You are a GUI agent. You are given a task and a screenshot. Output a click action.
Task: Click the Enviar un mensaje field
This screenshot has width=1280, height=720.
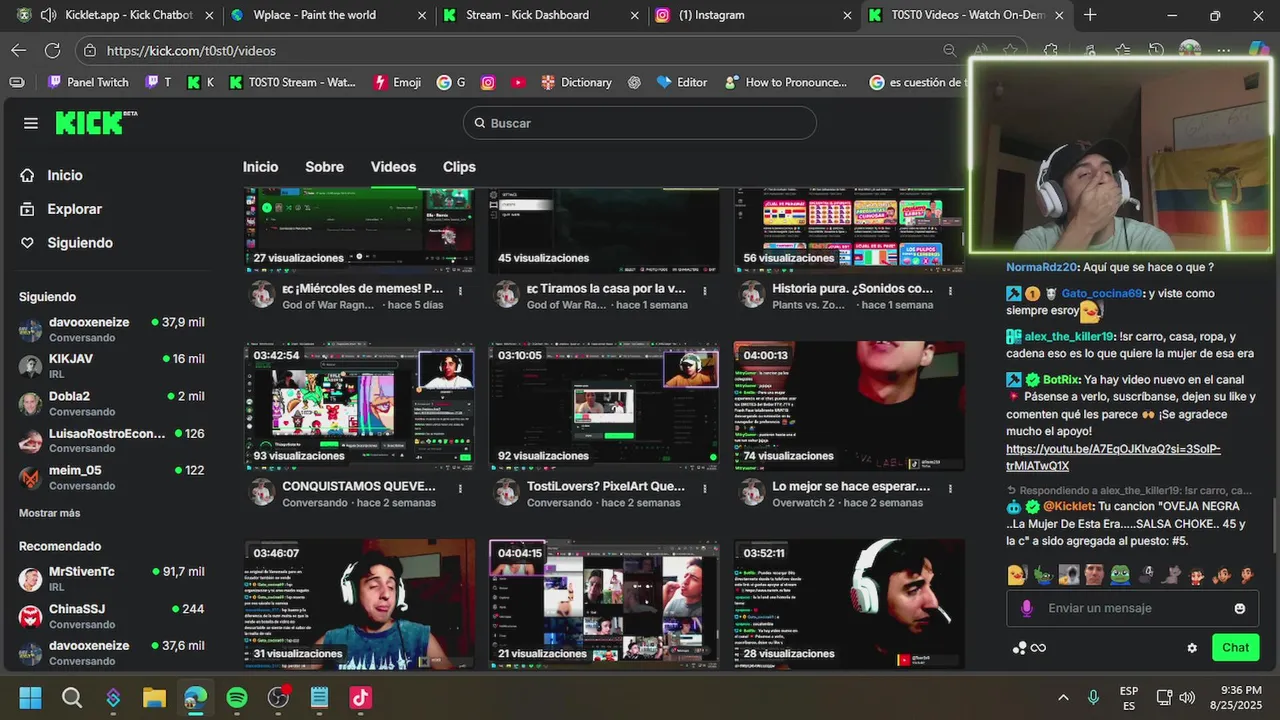[1132, 608]
